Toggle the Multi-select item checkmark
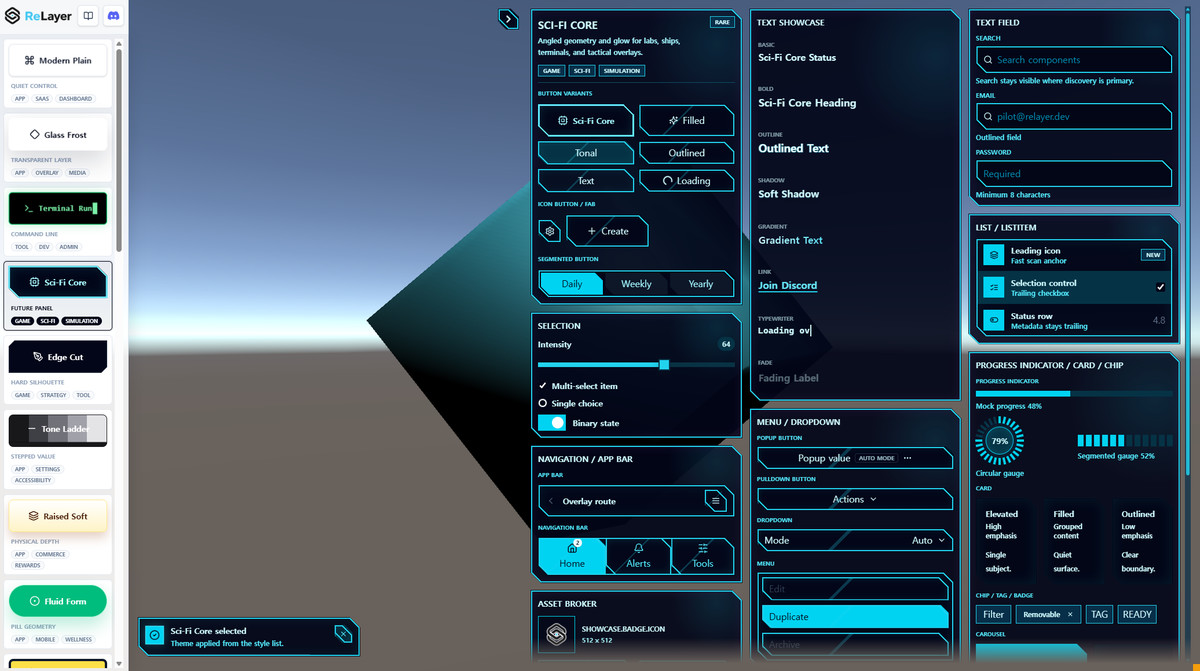The width and height of the screenshot is (1200, 671). point(543,385)
